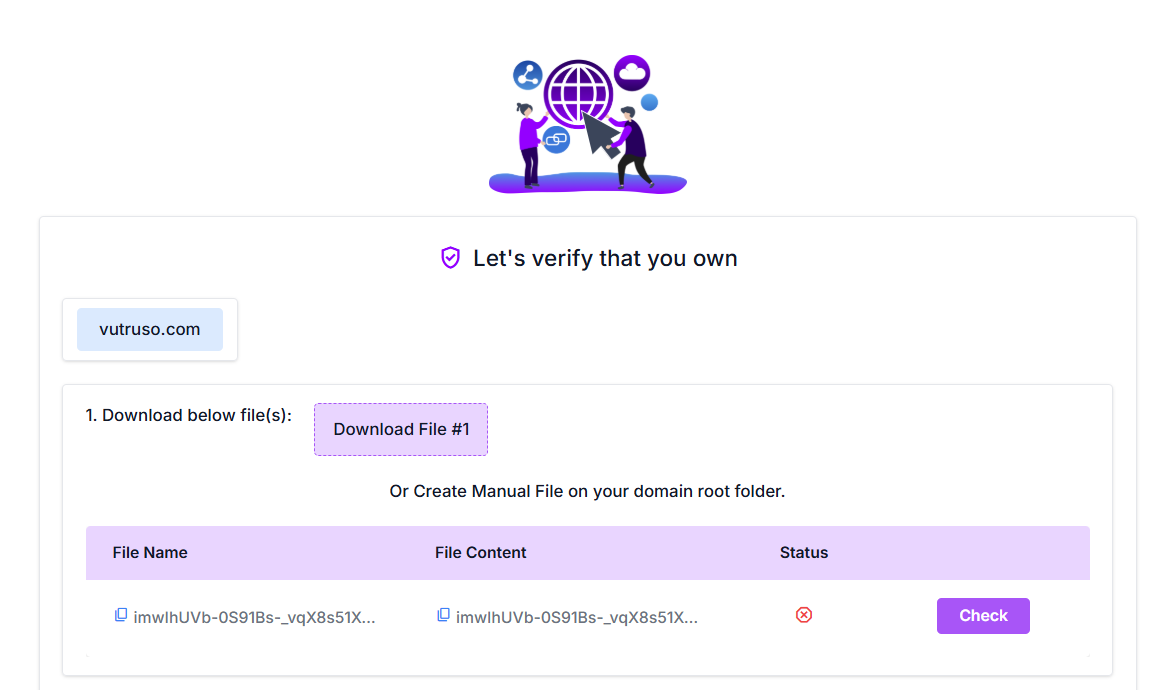Click the "Let's verify that you own" heading

pyautogui.click(x=605, y=258)
